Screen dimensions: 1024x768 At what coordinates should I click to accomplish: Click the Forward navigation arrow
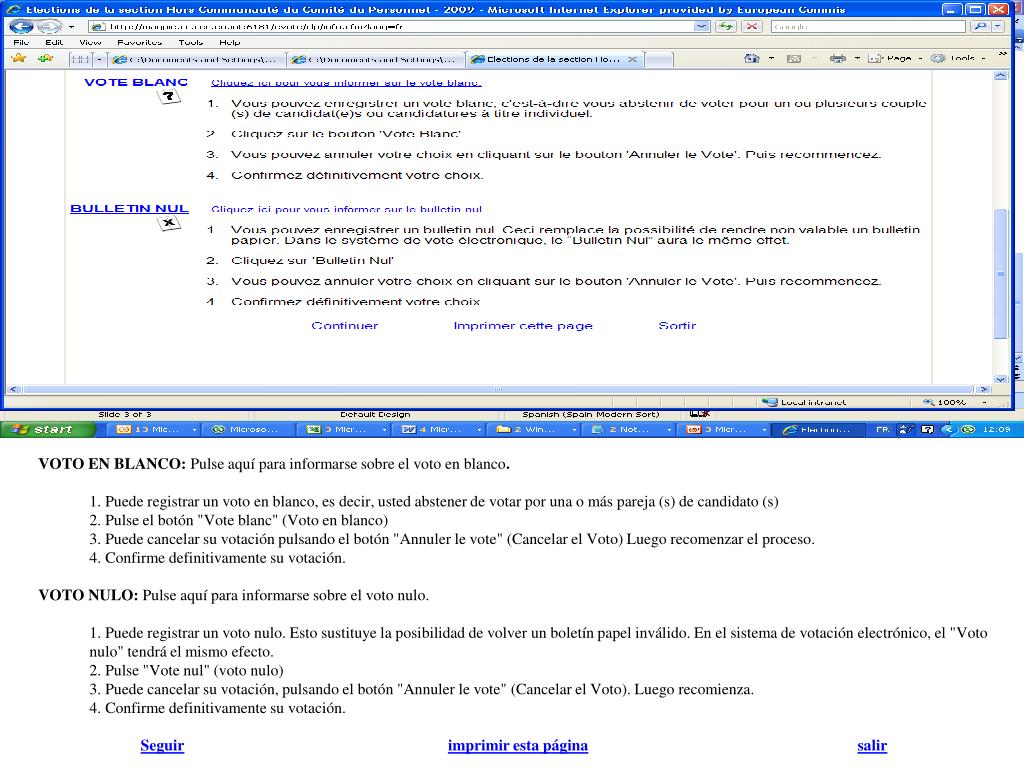click(48, 27)
